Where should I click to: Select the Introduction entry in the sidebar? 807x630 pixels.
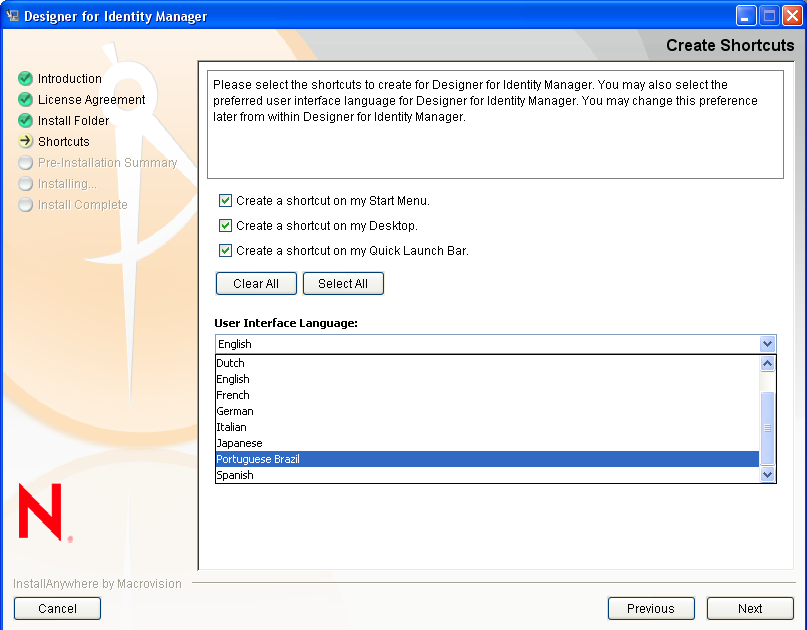tap(71, 78)
